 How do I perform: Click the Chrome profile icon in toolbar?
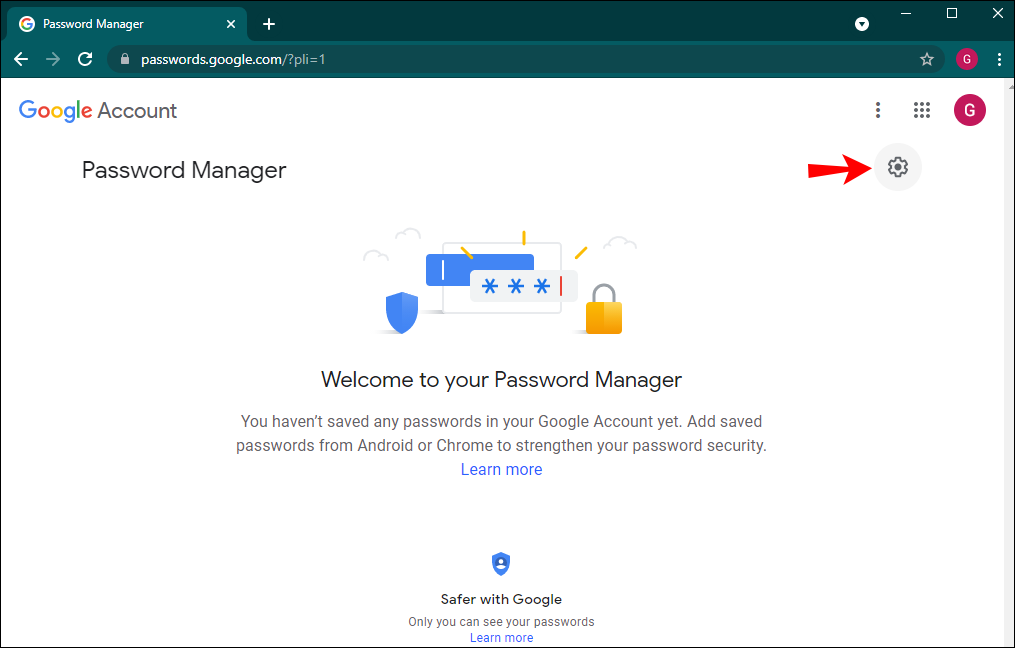tap(966, 60)
